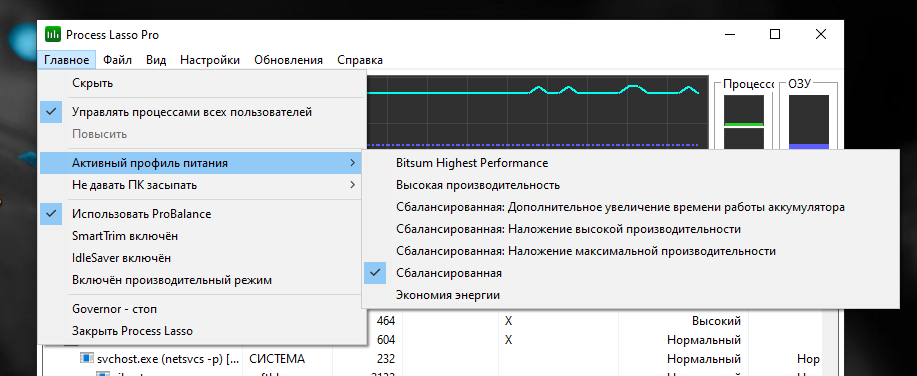
Task: Click the Process Lasso Pro app icon
Action: (53, 35)
